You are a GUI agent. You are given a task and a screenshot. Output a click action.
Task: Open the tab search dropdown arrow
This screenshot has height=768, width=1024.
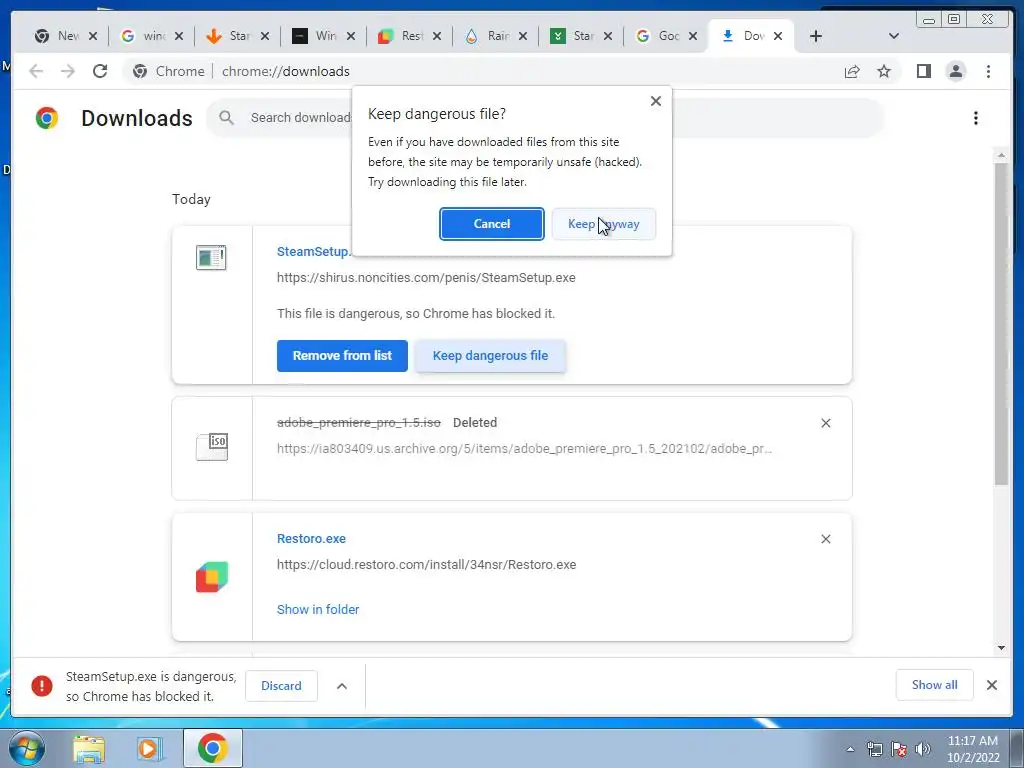click(x=894, y=36)
